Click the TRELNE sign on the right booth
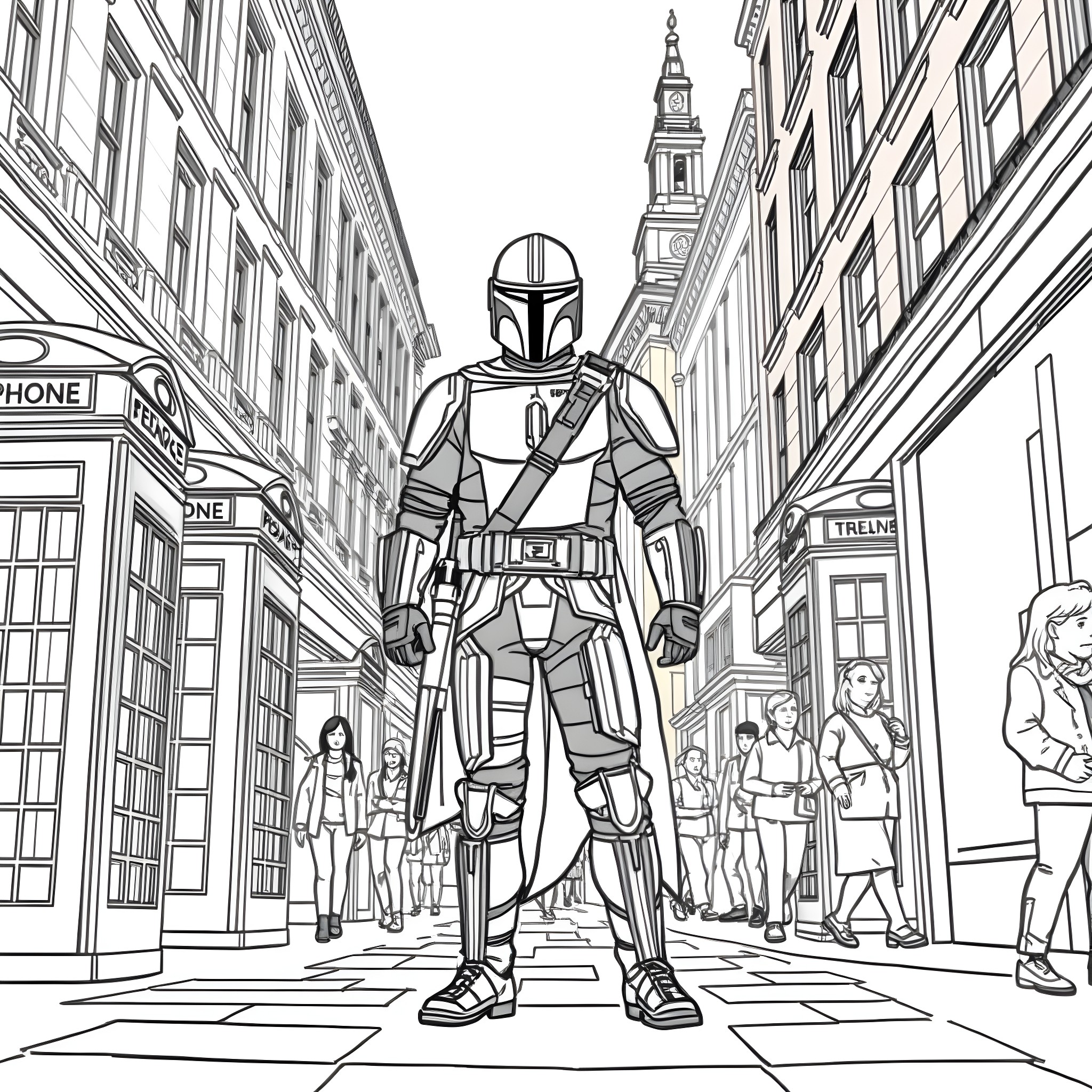The image size is (1092, 1092). 861,528
